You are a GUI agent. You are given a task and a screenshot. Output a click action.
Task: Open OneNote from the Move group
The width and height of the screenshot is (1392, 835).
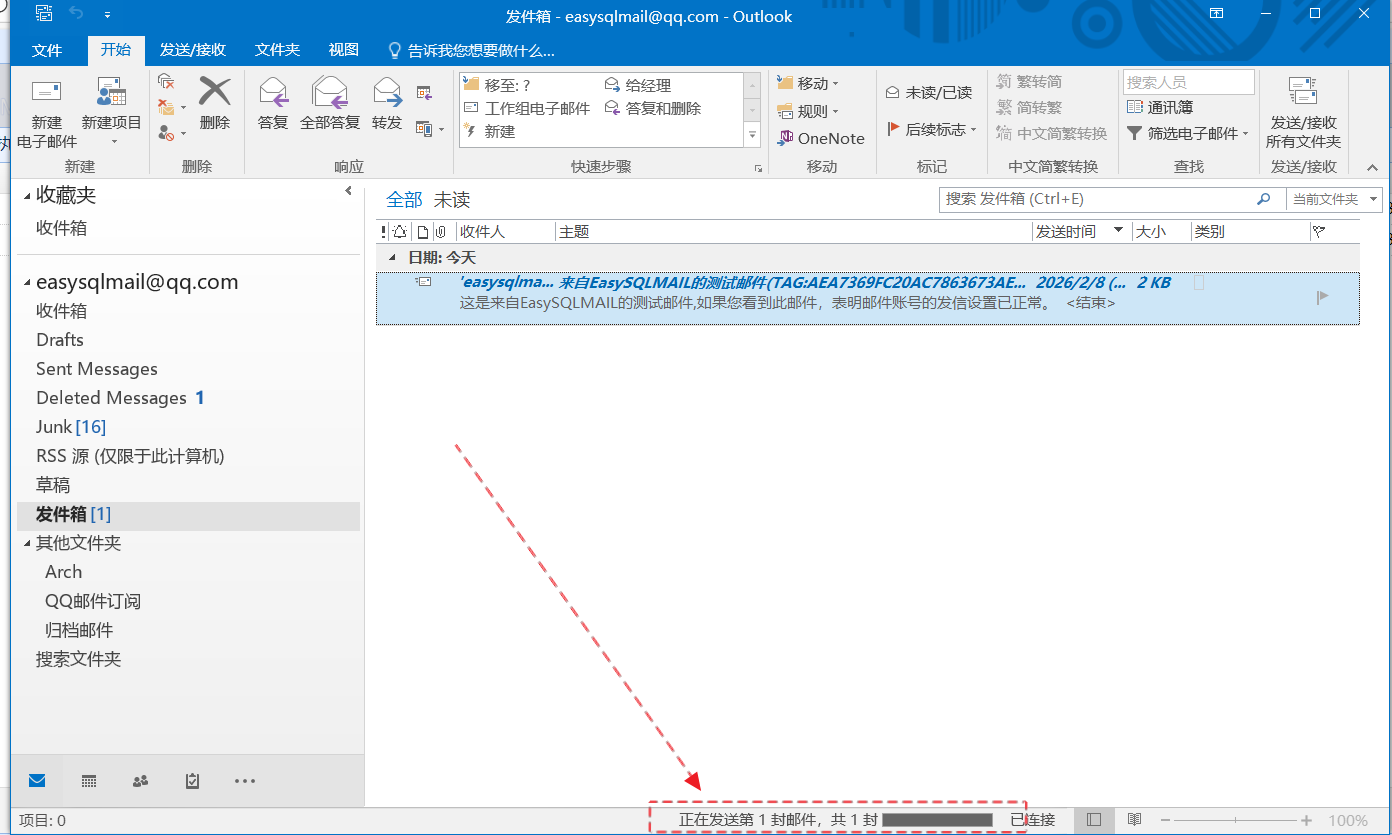click(x=820, y=138)
